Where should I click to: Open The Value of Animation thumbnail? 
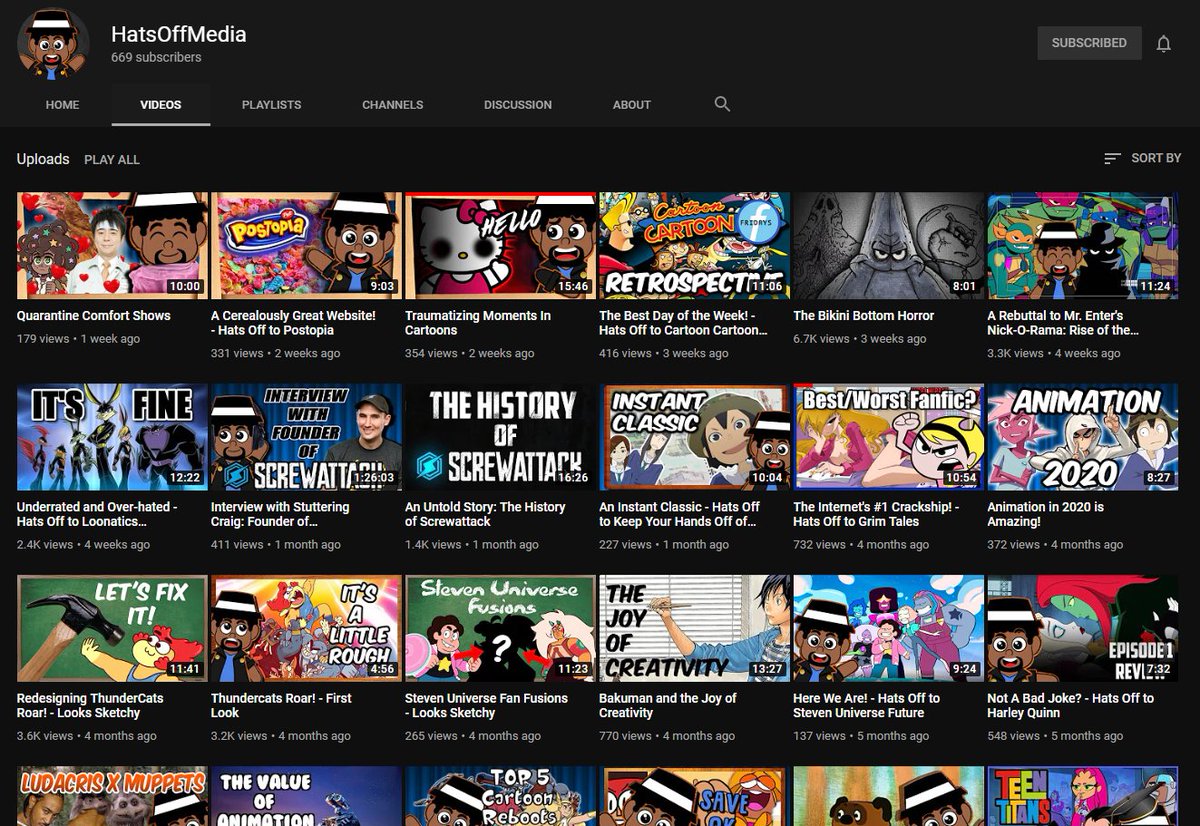306,796
